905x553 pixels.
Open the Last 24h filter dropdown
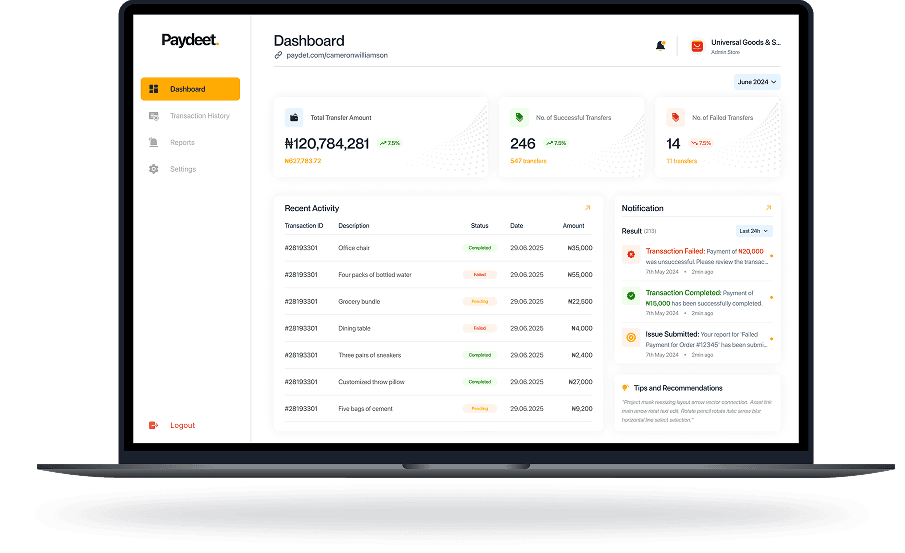[x=754, y=231]
